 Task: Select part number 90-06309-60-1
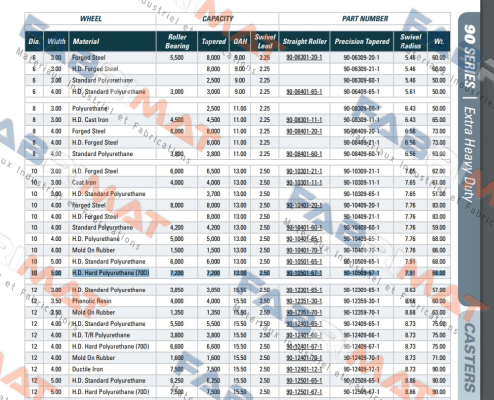362,80
